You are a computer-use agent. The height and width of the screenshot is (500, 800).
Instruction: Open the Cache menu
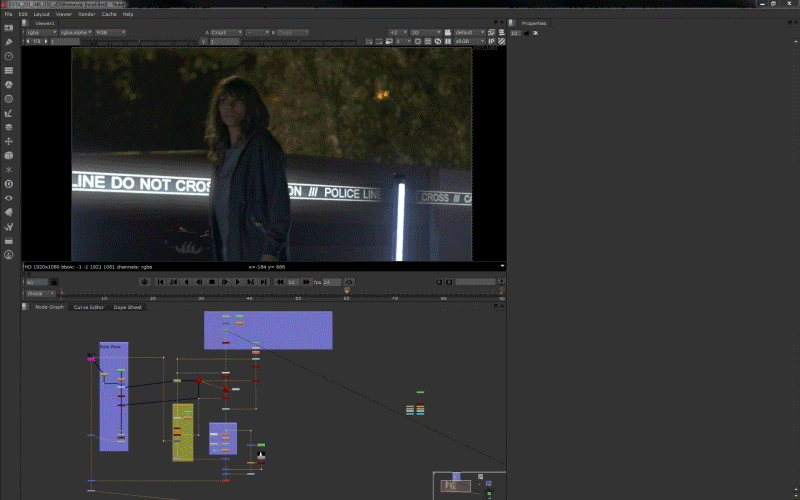(x=109, y=14)
